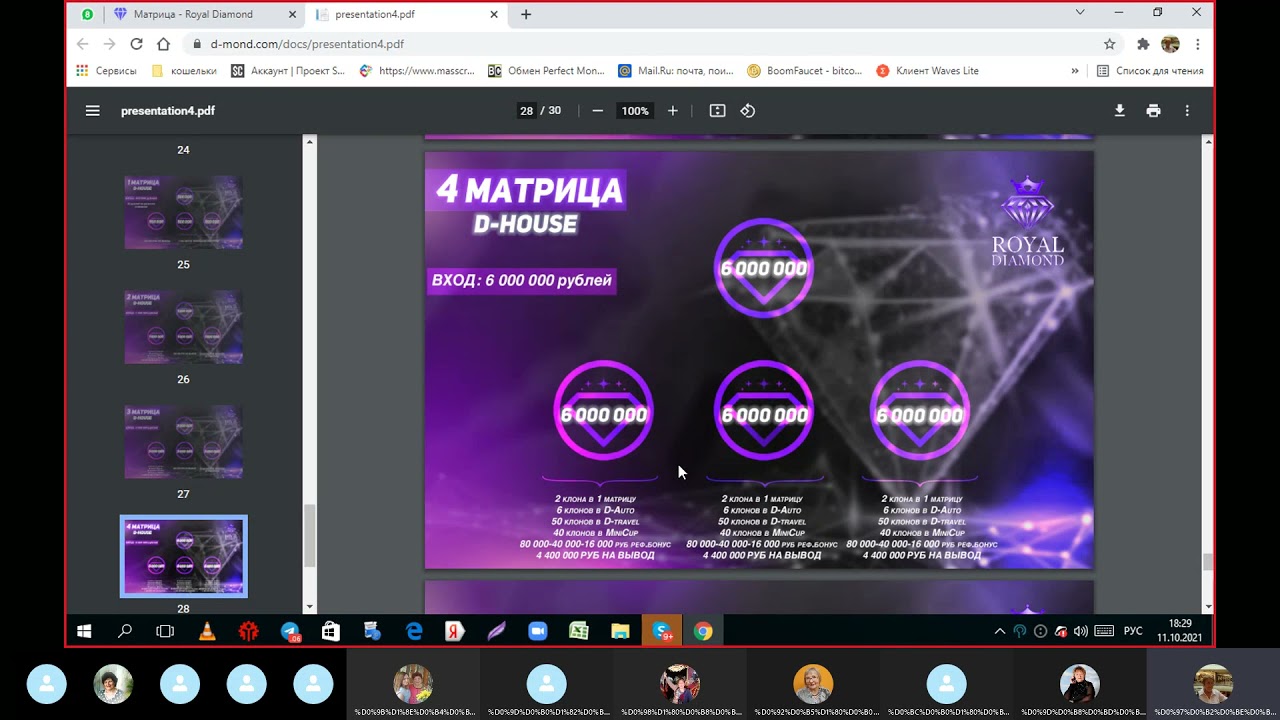Open the Аккаунт | Проект S... bookmark
The width and height of the screenshot is (1280, 720).
tap(288, 71)
